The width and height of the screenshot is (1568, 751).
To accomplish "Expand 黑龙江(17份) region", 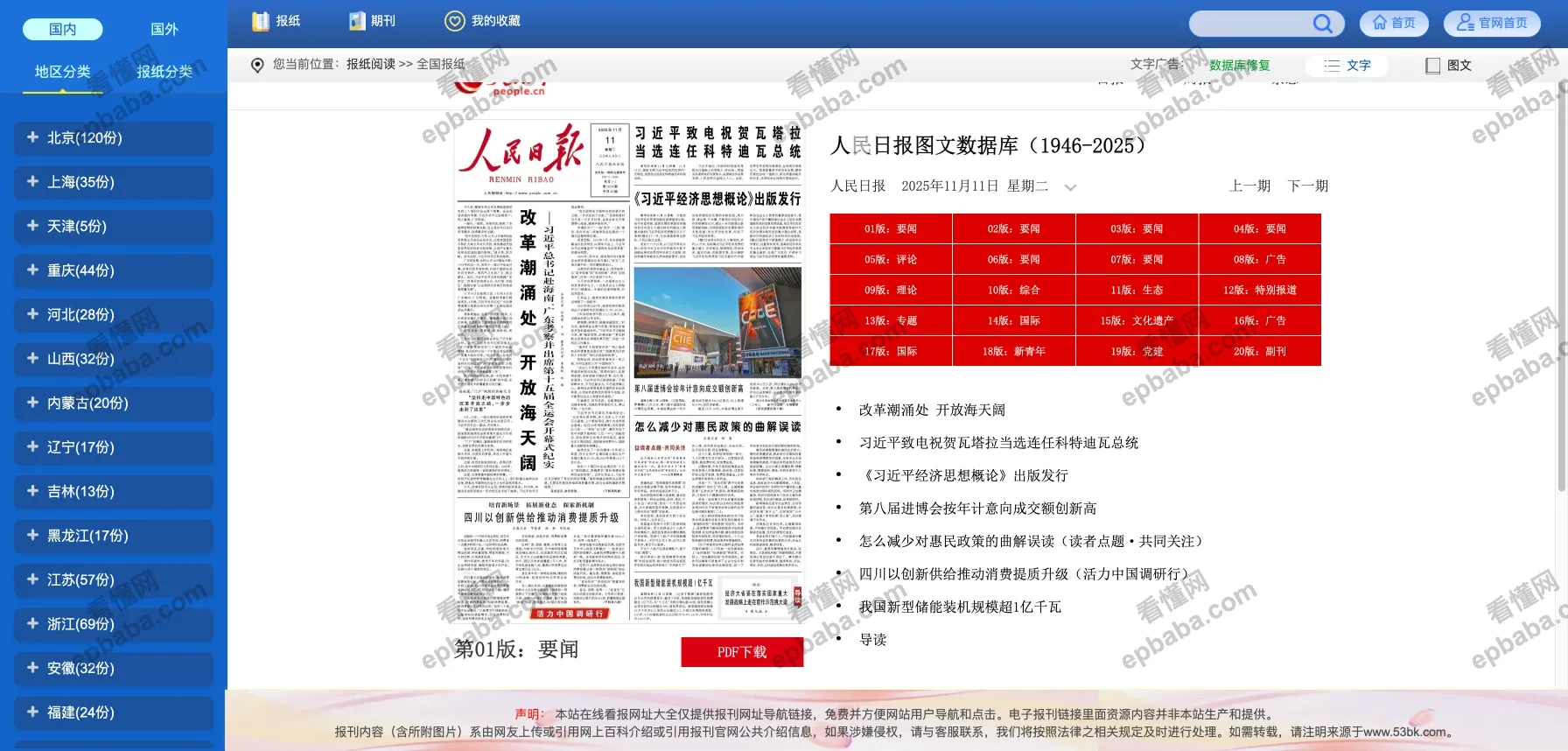I will pos(114,536).
